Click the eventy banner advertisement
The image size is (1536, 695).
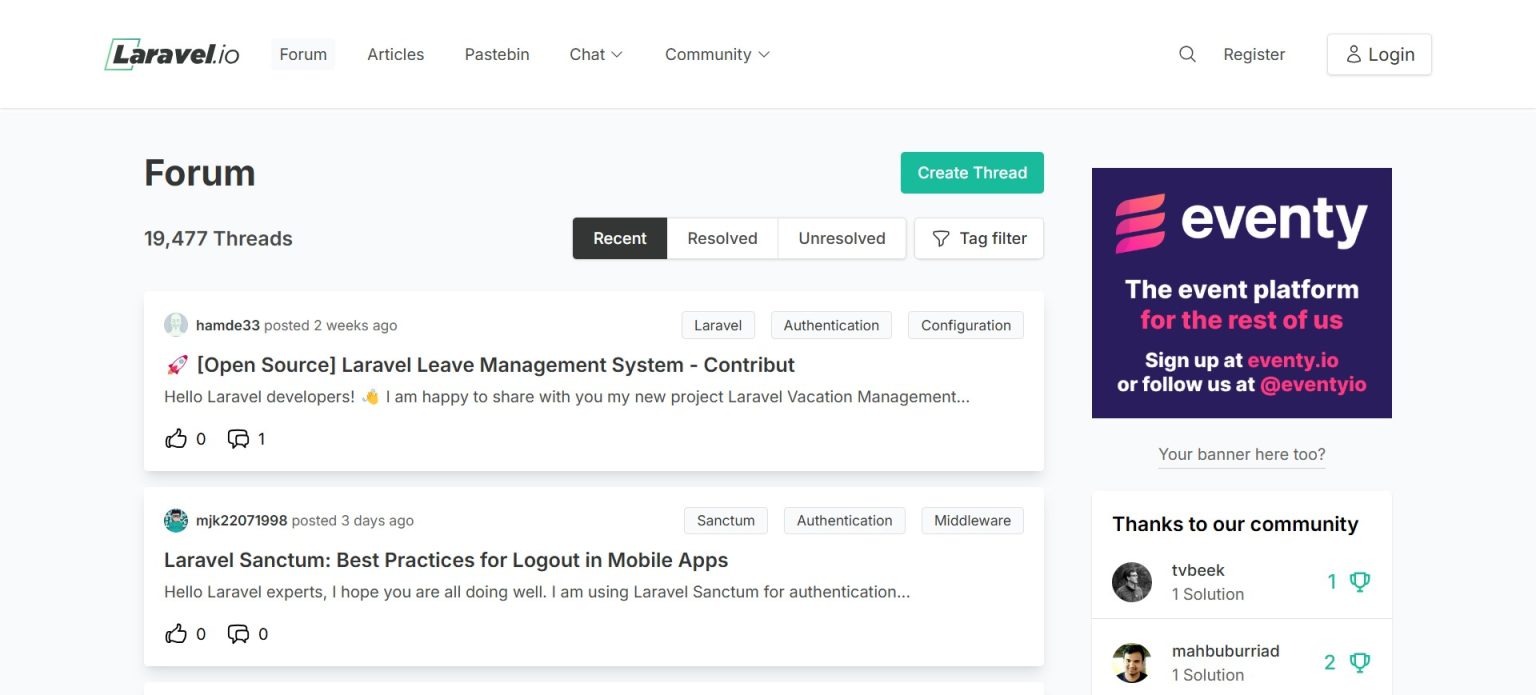pyautogui.click(x=1241, y=293)
